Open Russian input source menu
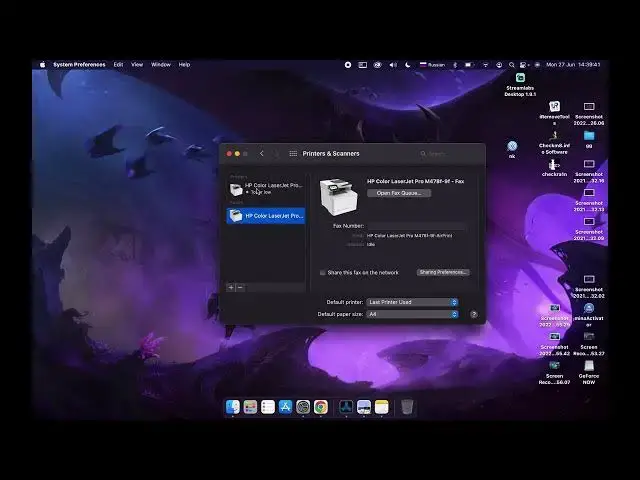Viewport: 640px width, 480px height. pos(432,65)
